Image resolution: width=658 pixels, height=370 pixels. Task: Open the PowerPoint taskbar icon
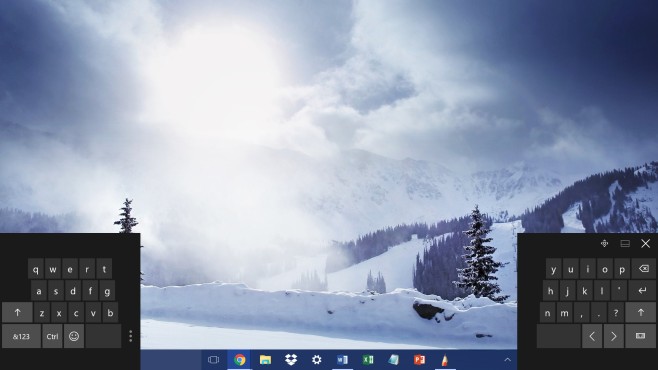pos(419,360)
